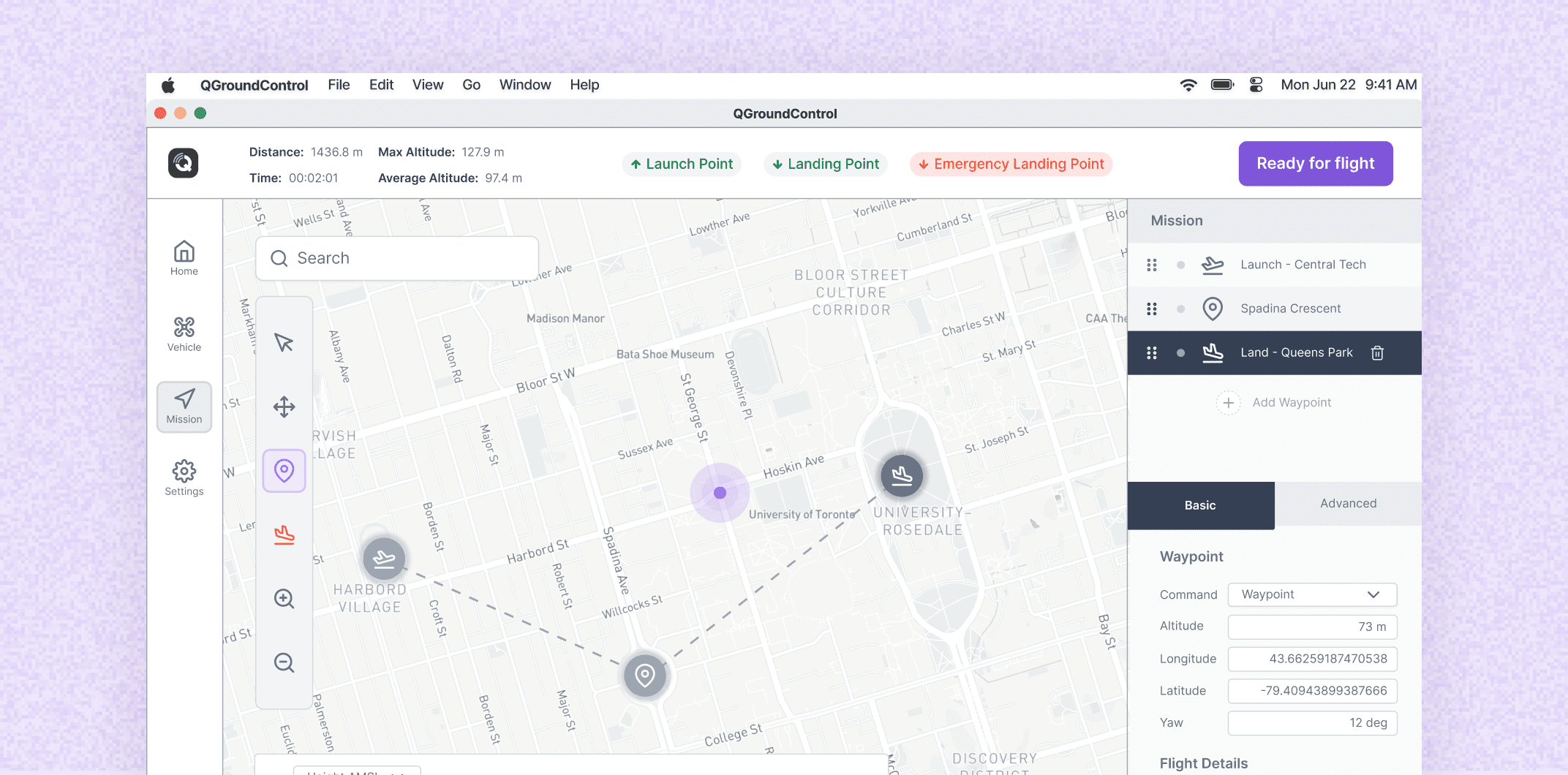This screenshot has height=775, width=1568.
Task: Select the waypoint pin map tool
Action: 284,470
